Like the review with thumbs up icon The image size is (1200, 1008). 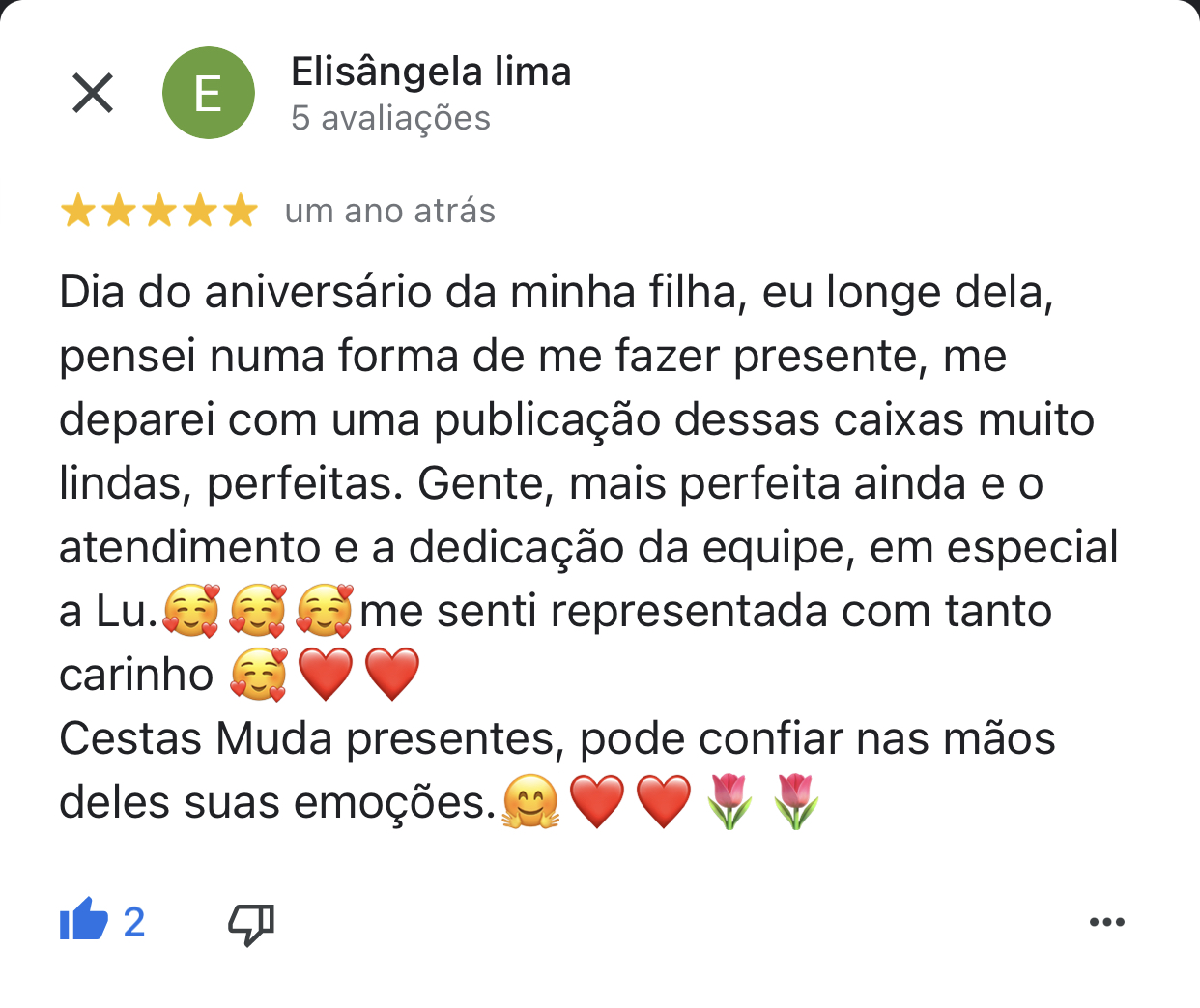83,920
